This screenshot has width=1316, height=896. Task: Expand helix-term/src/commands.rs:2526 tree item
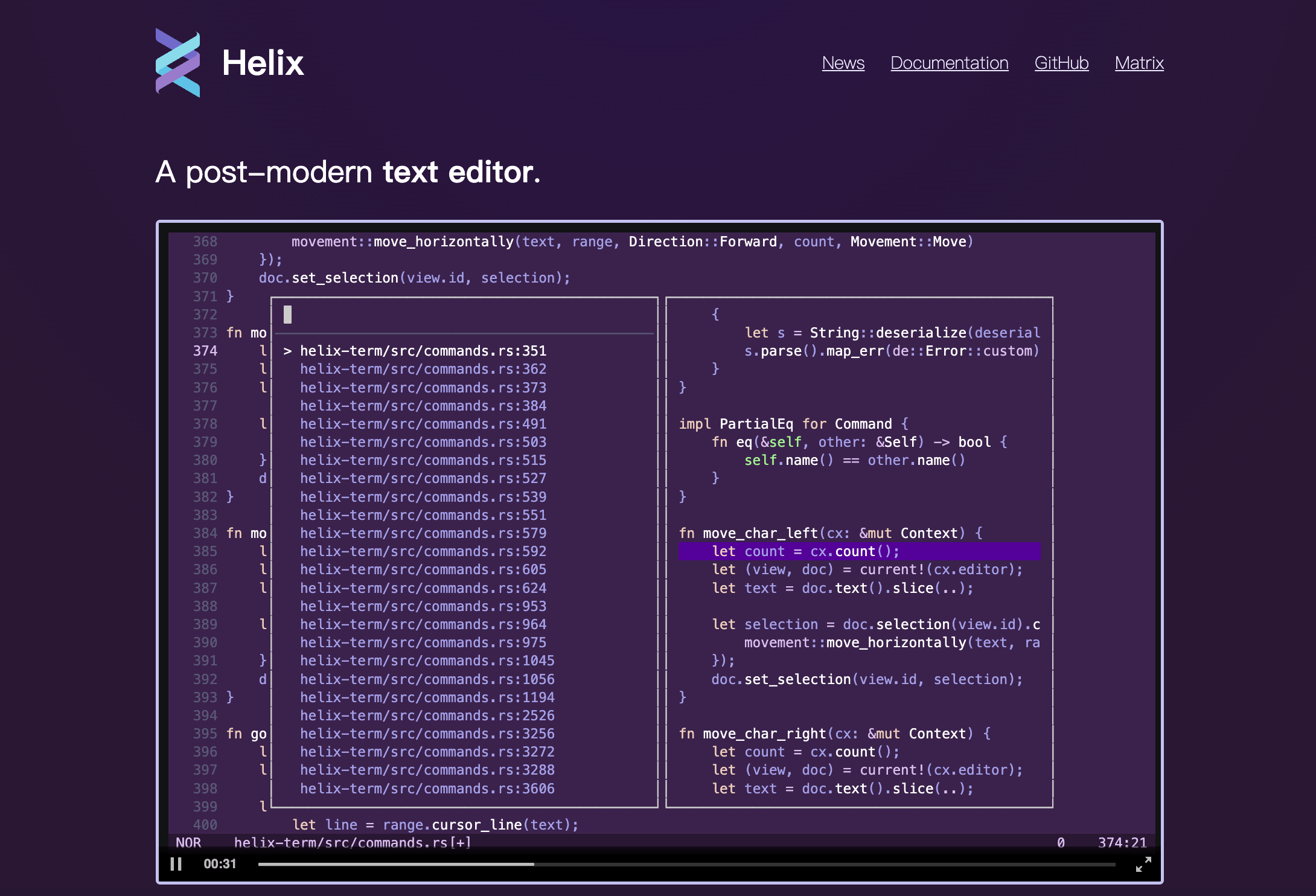(x=421, y=716)
